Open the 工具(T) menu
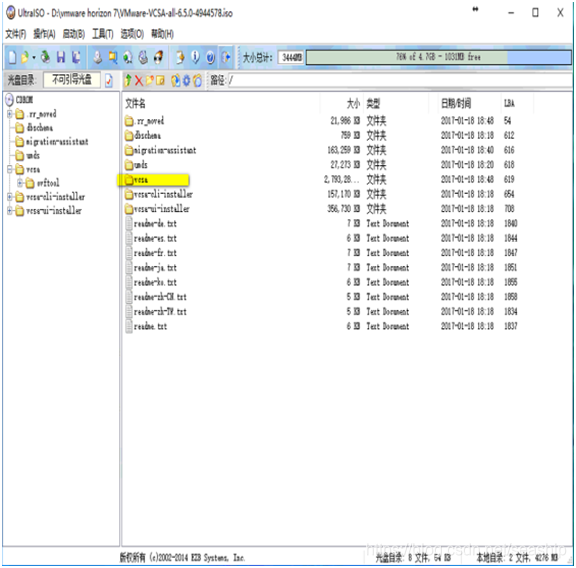The height and width of the screenshot is (568, 576). [102, 34]
